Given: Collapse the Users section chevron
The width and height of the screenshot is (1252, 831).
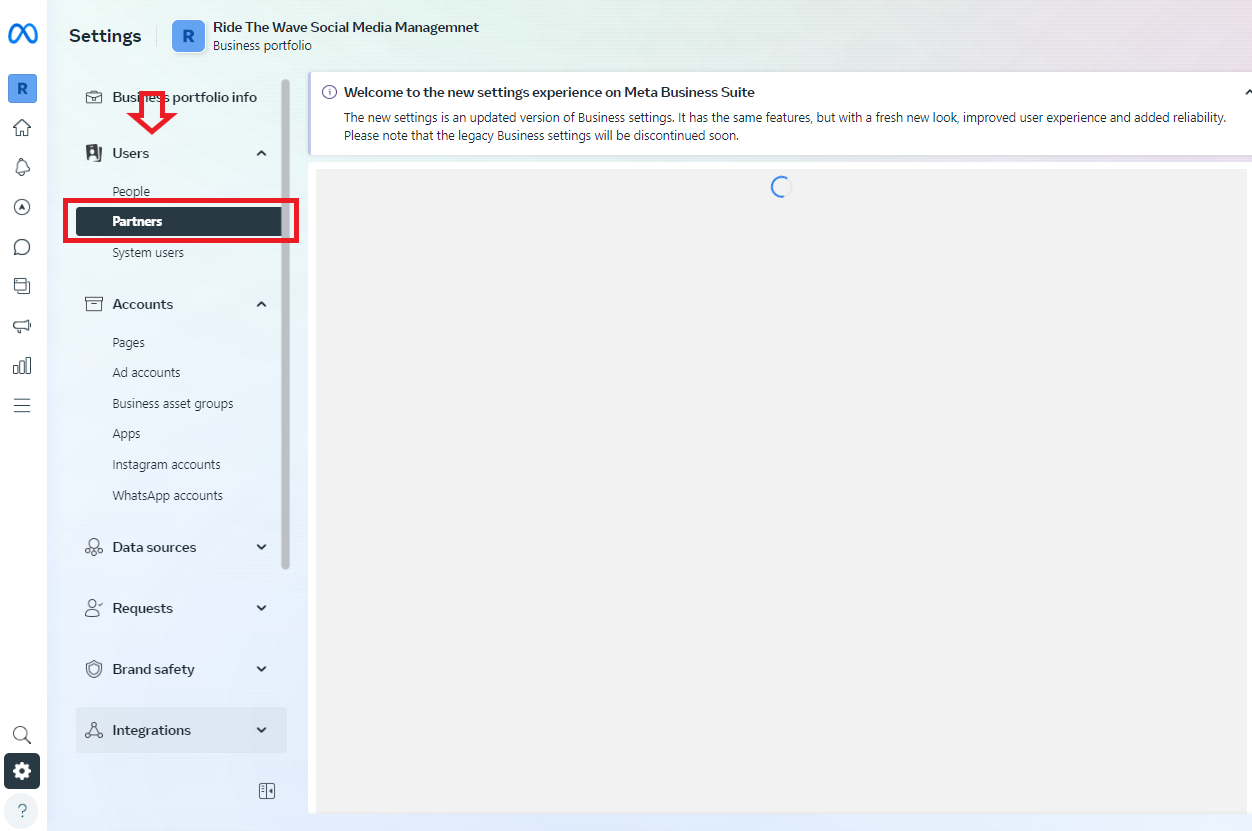Looking at the screenshot, I should pyautogui.click(x=261, y=152).
